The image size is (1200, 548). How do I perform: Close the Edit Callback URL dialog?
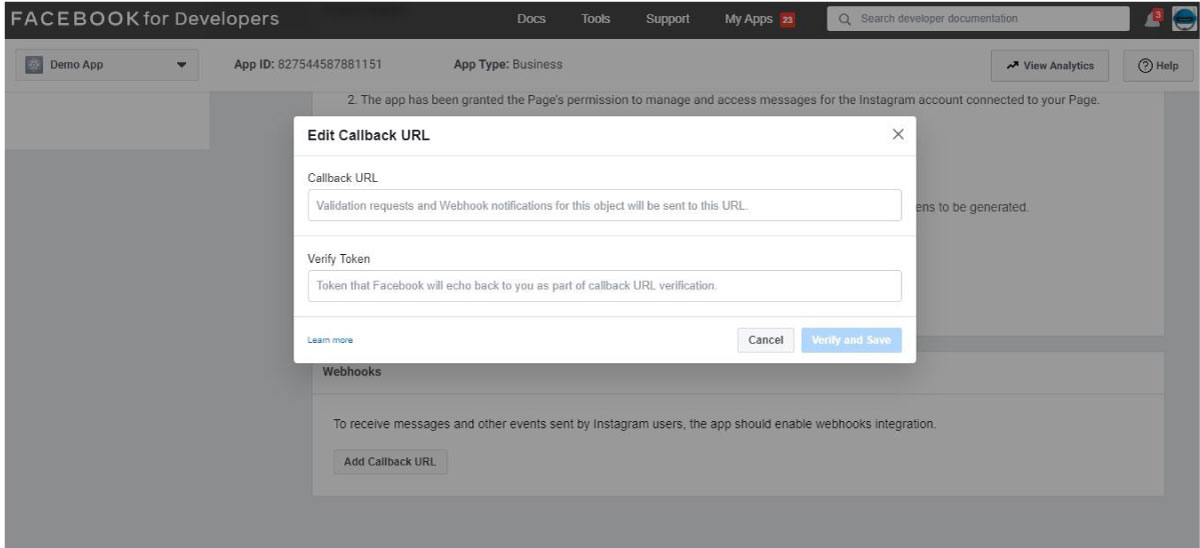[x=898, y=134]
